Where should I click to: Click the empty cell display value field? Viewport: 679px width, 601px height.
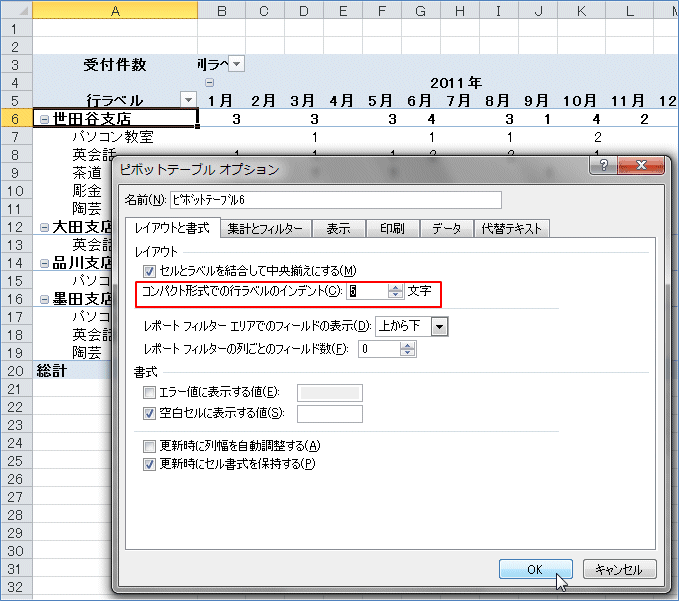point(330,414)
